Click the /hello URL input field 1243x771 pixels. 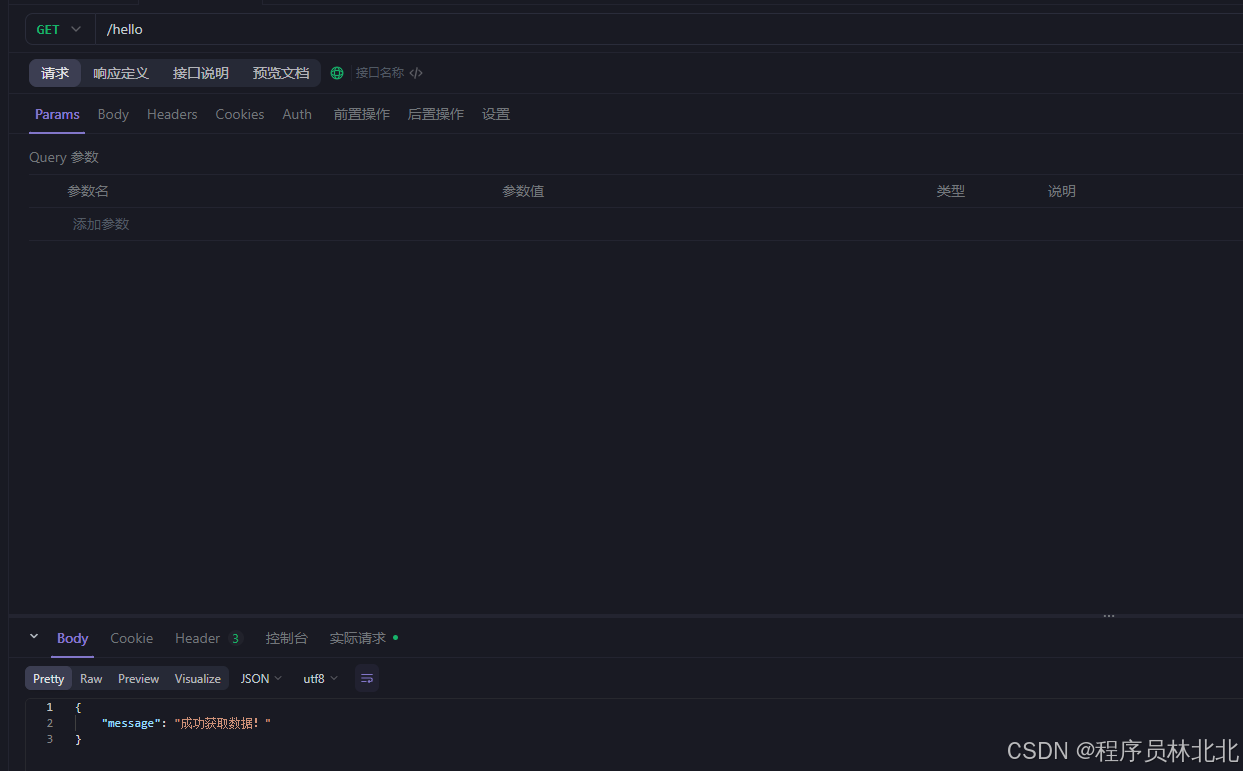click(x=669, y=30)
